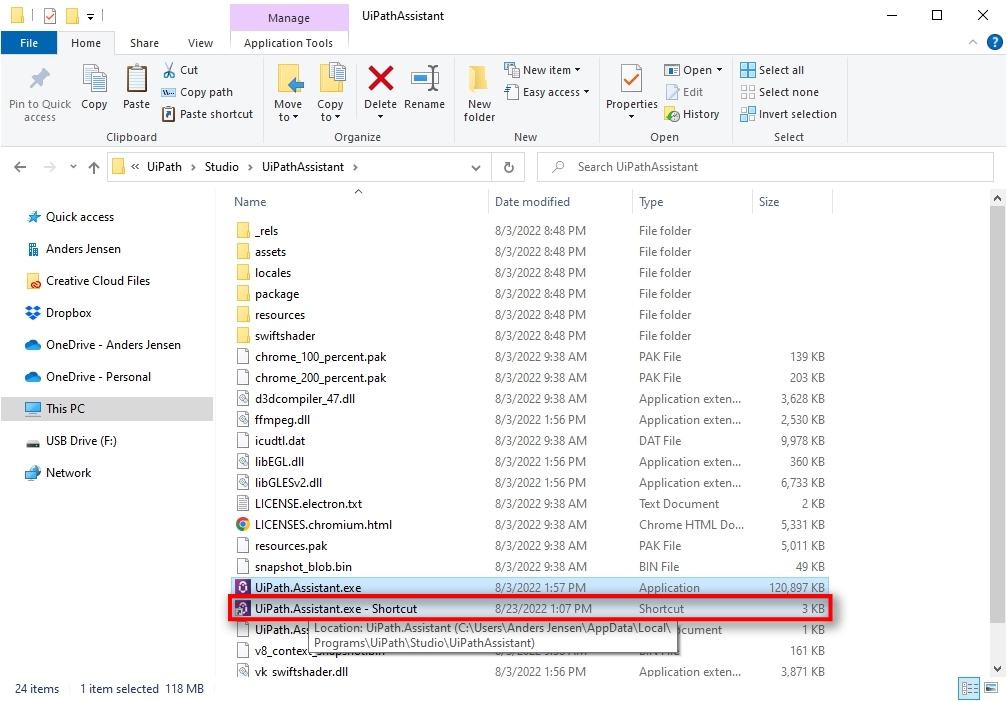The height and width of the screenshot is (701, 1007).
Task: Open the Application Tools tab
Action: (288, 43)
